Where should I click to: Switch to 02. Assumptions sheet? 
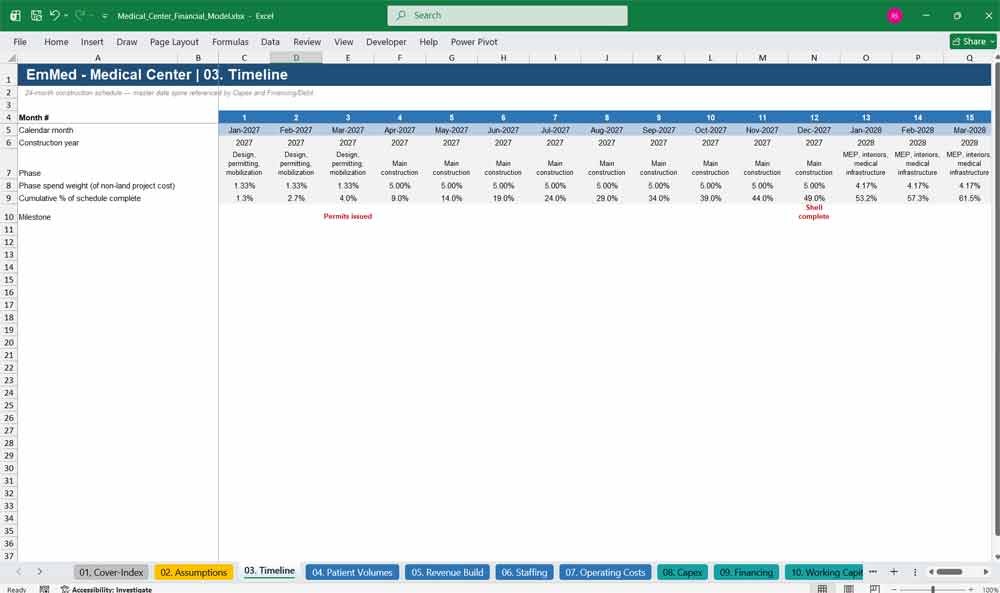coord(193,572)
